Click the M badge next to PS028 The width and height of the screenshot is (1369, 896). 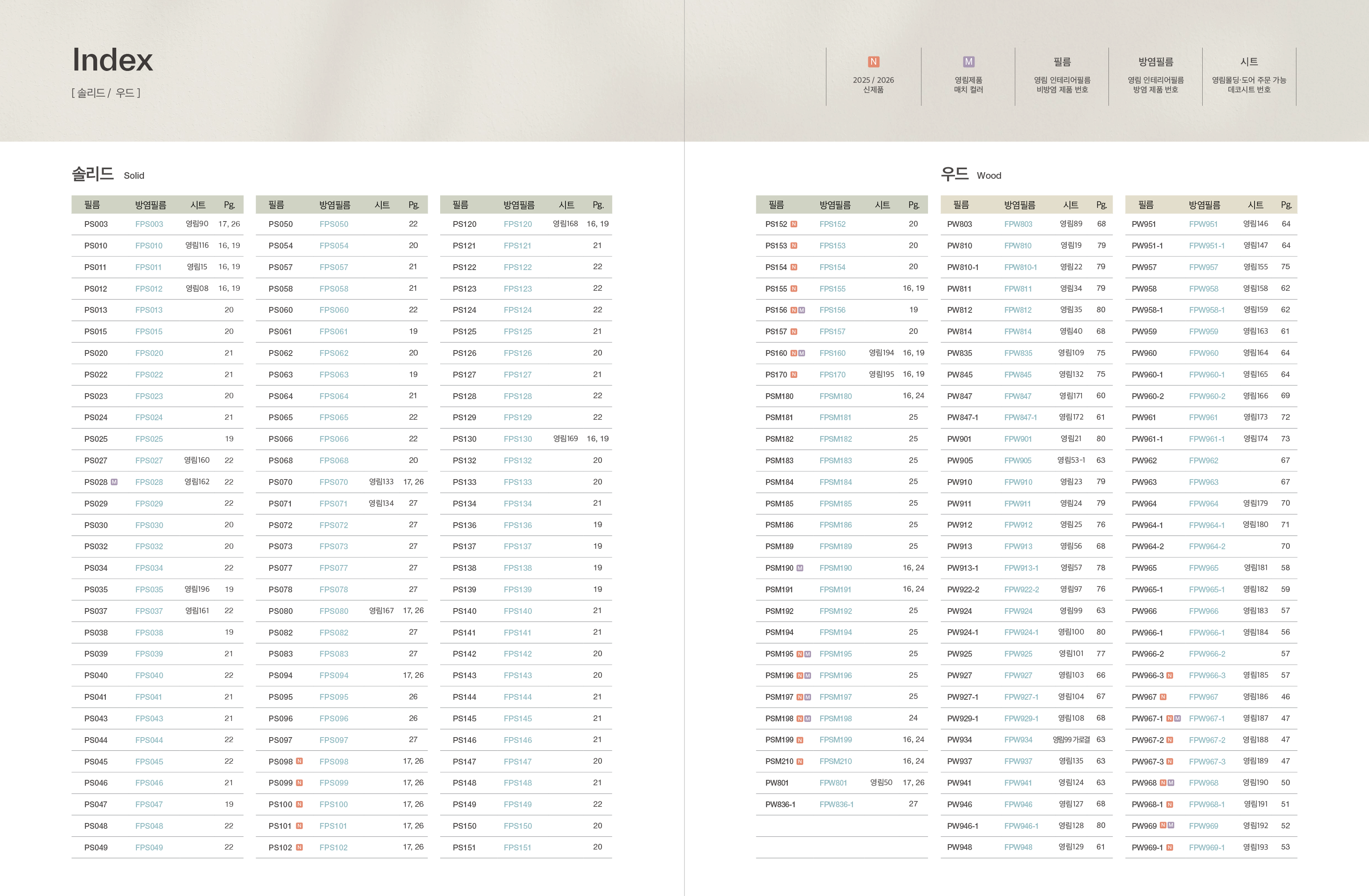(x=114, y=482)
